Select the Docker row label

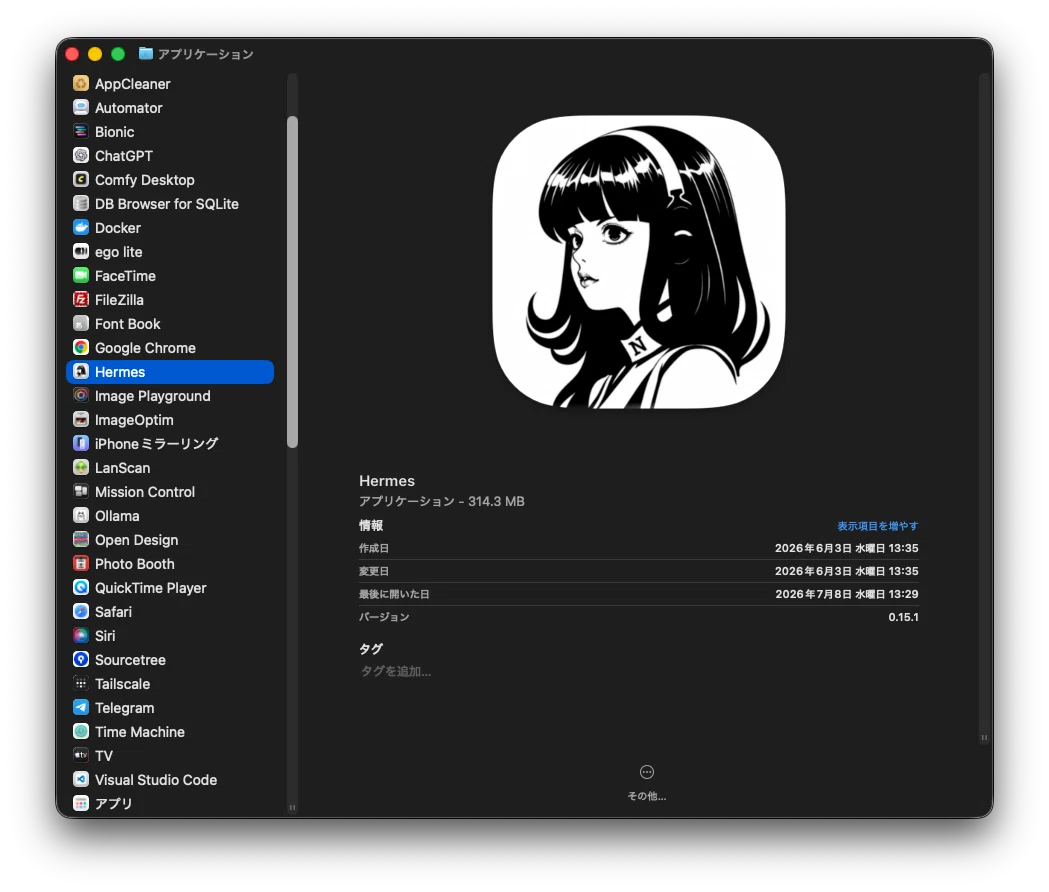click(x=118, y=228)
